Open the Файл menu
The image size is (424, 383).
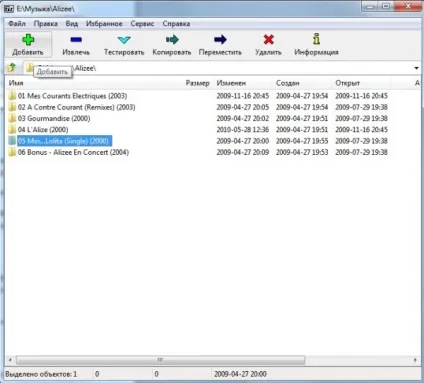17,24
